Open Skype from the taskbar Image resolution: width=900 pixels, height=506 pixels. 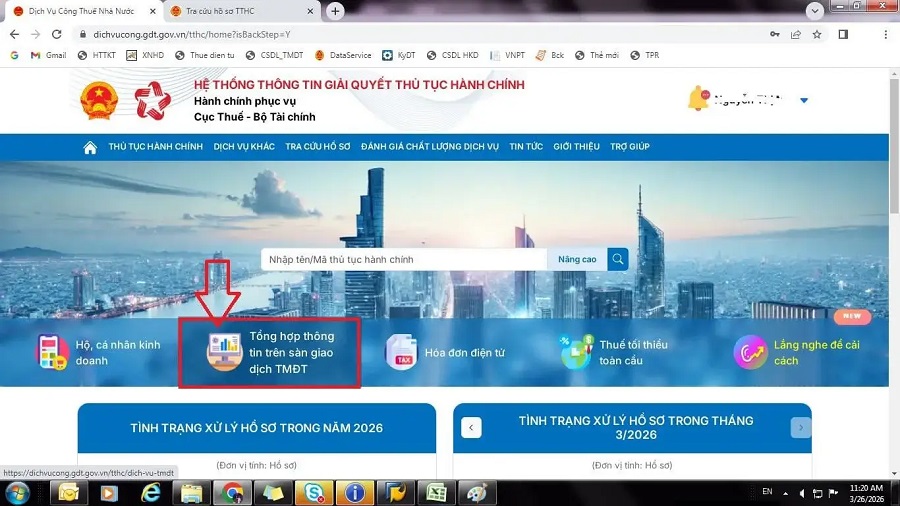click(x=313, y=493)
